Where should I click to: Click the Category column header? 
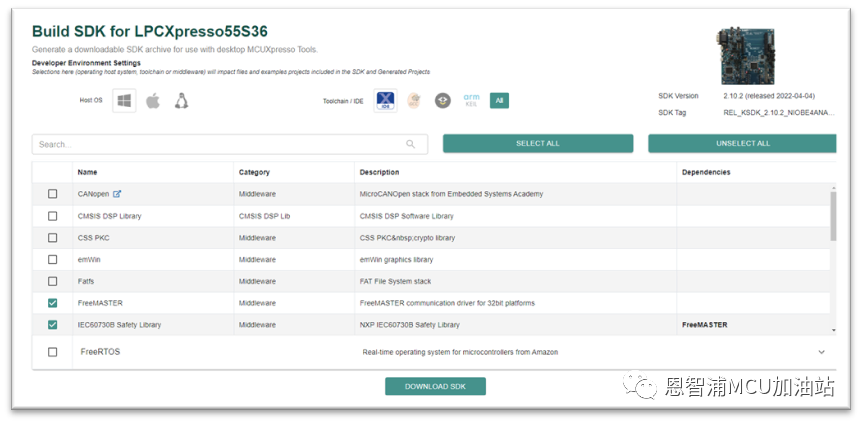(254, 172)
